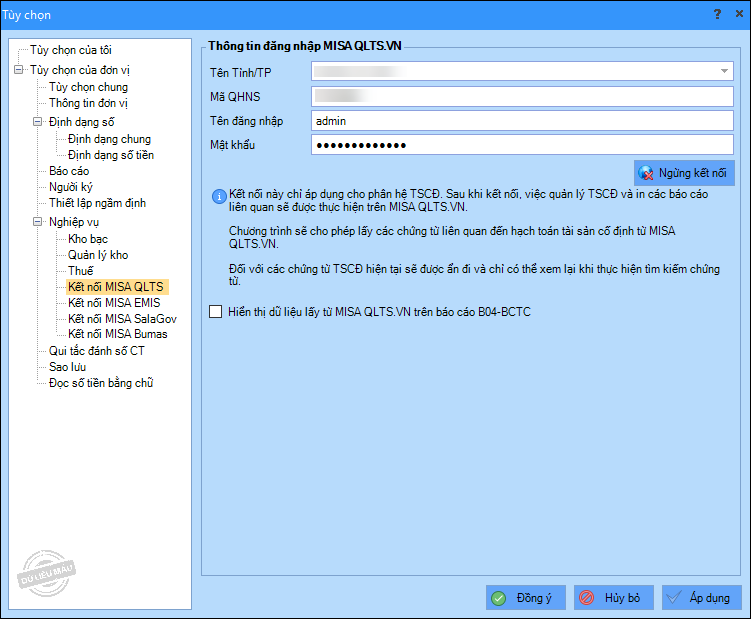Viewport: 751px width, 619px height.
Task: Select Thiết lập ngầm định
Action: (x=97, y=203)
